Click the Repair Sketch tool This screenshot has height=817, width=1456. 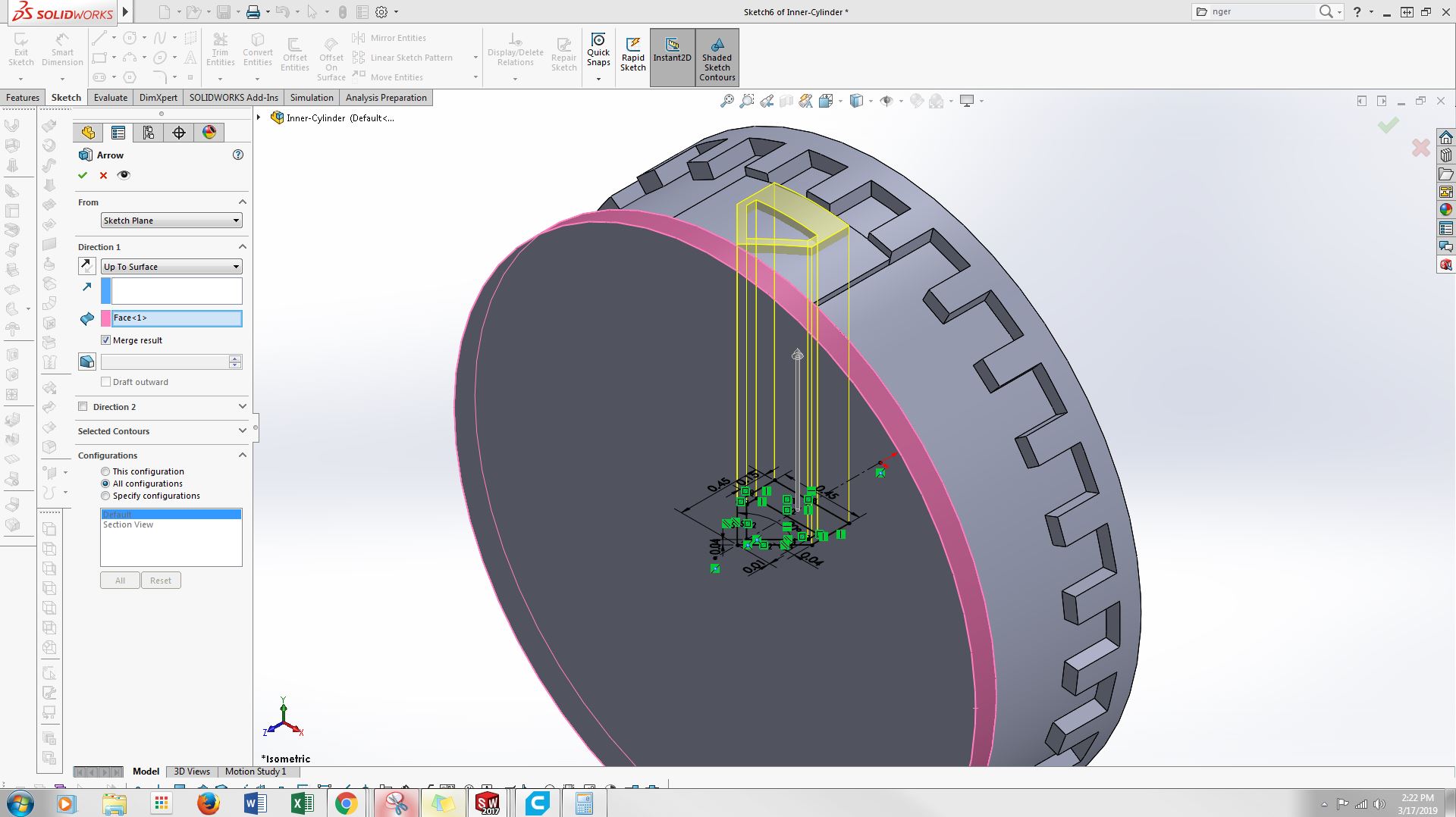point(563,55)
